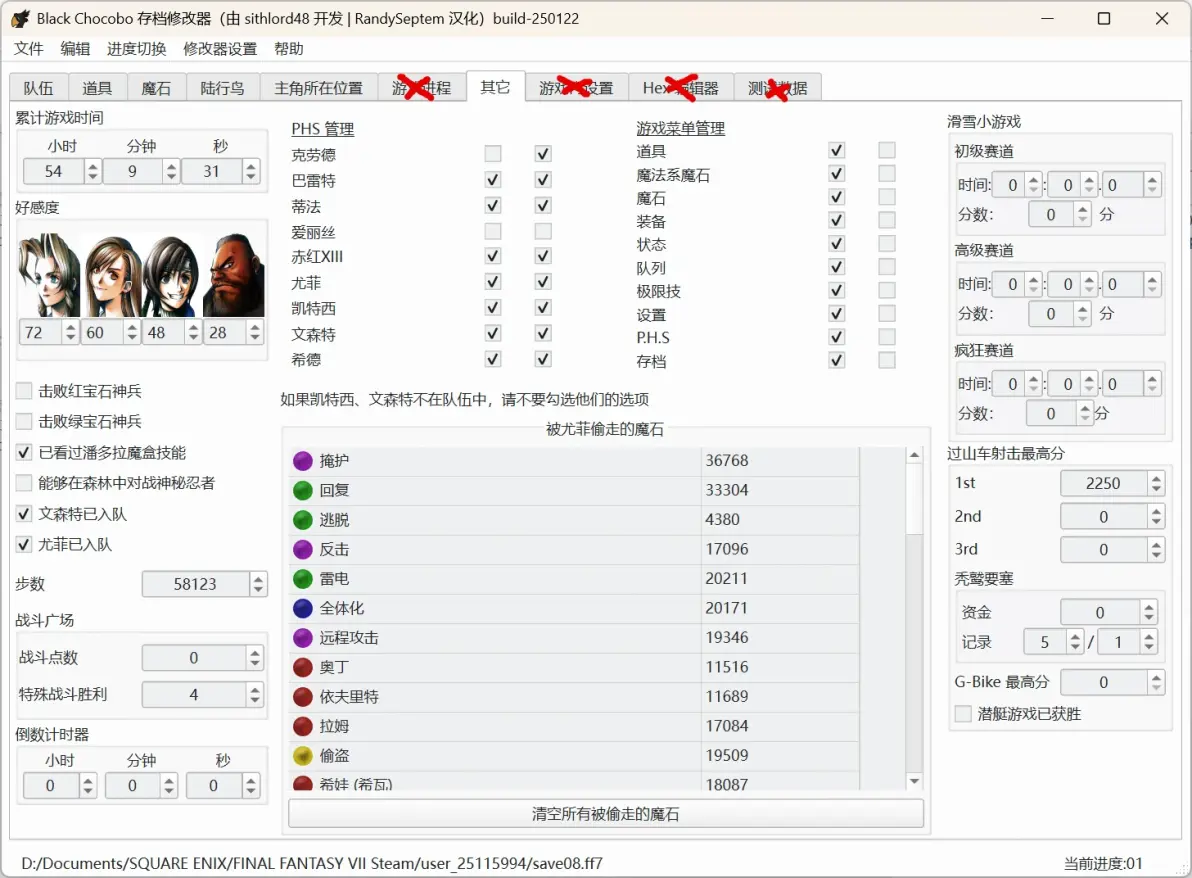Switch to the 魔石 tab
1192x878 pixels.
[x=157, y=88]
